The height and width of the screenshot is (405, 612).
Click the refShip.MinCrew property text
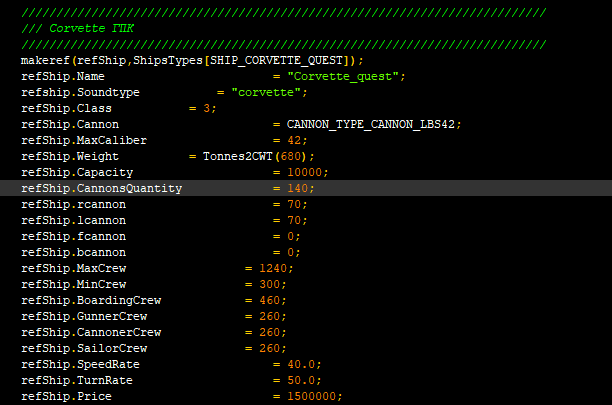(73, 284)
